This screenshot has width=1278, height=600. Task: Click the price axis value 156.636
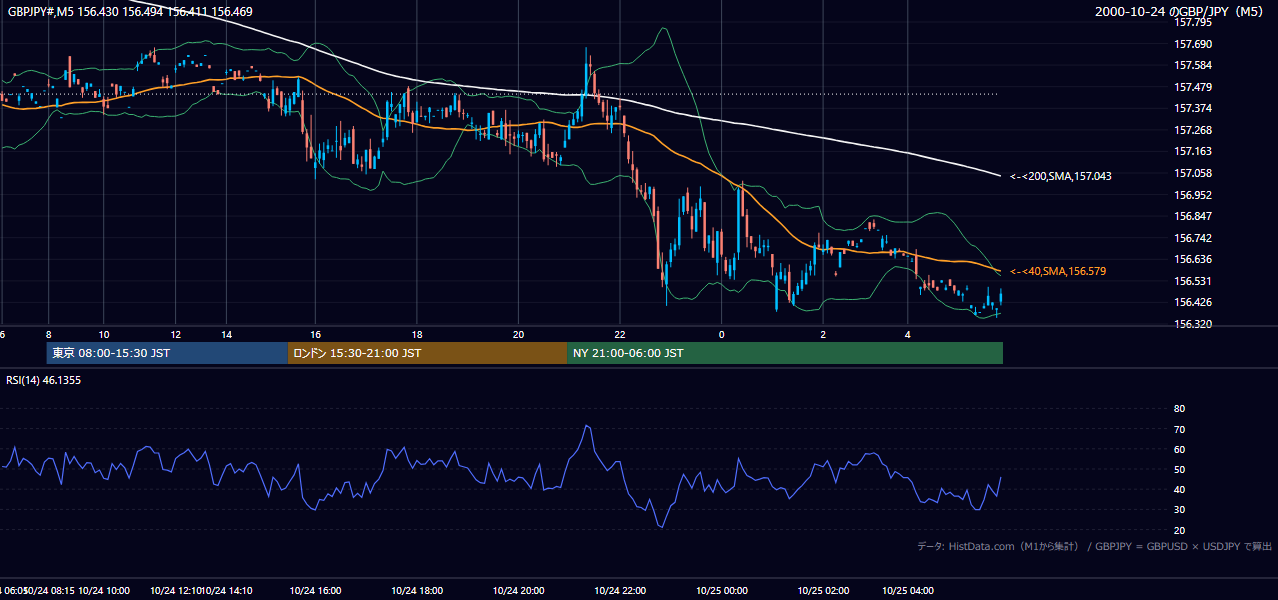tap(1193, 259)
